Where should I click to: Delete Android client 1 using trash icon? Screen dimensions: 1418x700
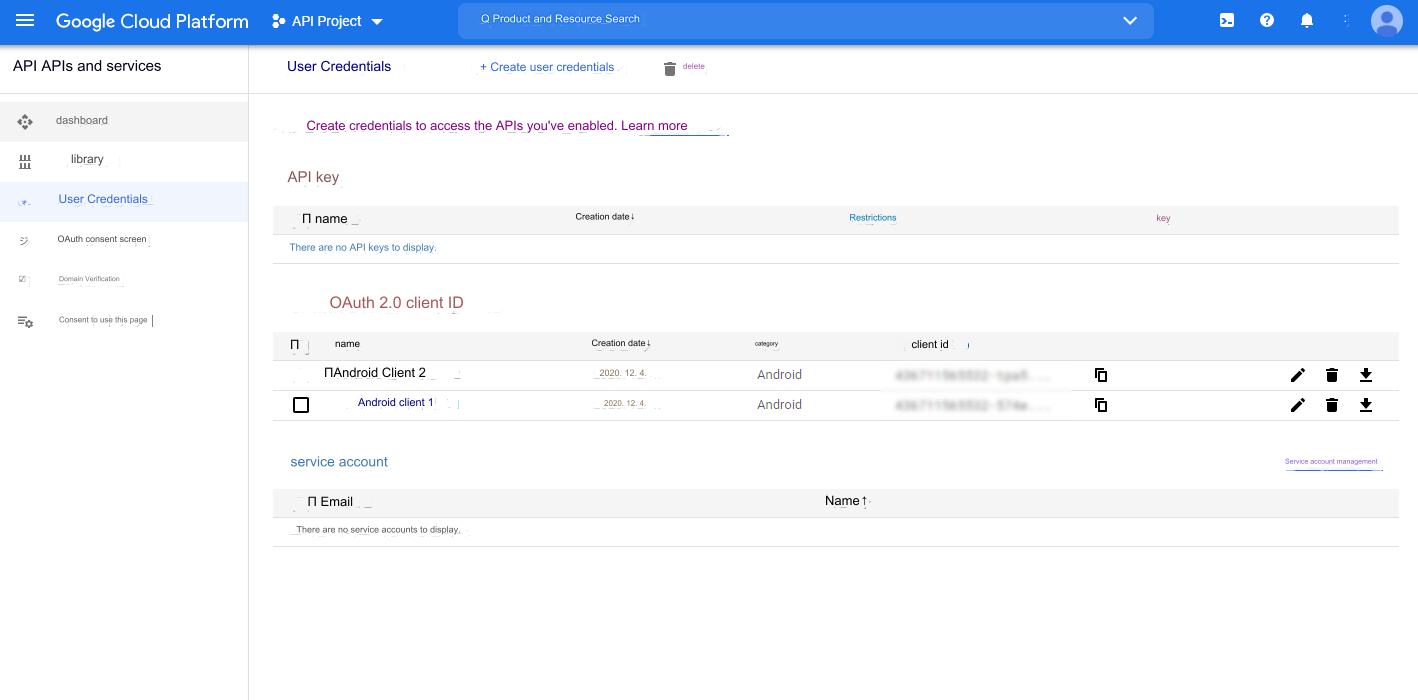point(1332,405)
